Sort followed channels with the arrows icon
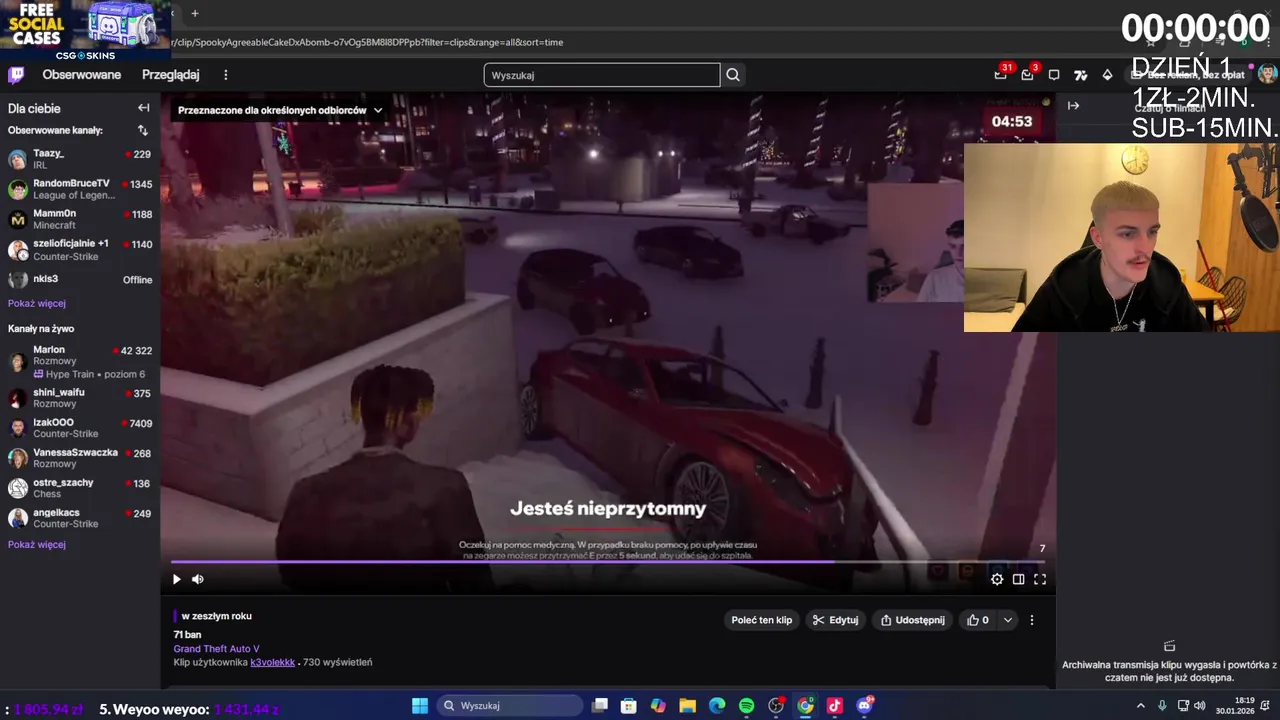 (x=143, y=130)
